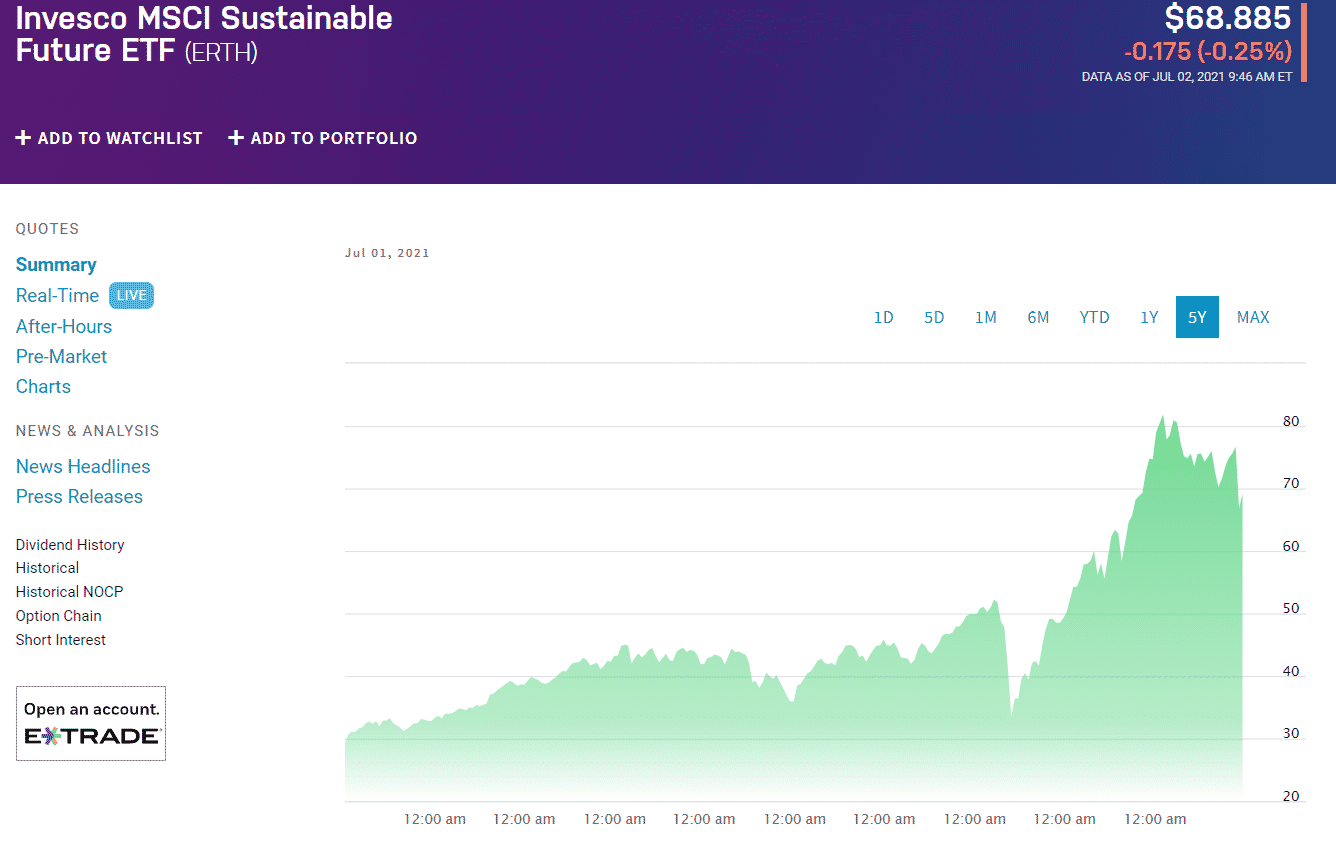1336x862 pixels.
Task: Show the MAX chart range
Action: coord(1253,317)
